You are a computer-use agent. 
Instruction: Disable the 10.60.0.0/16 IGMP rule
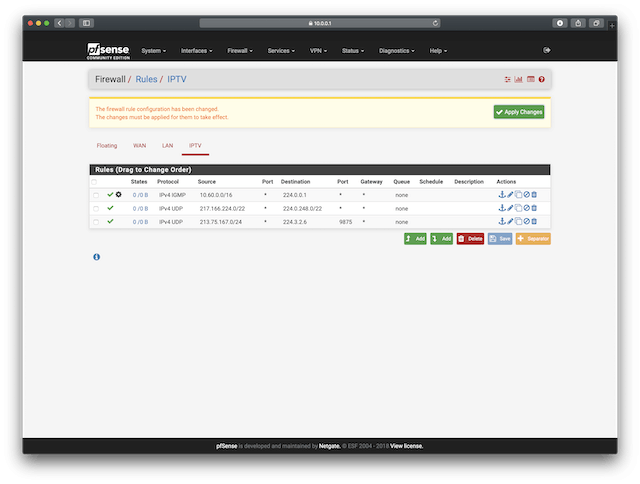(527, 195)
